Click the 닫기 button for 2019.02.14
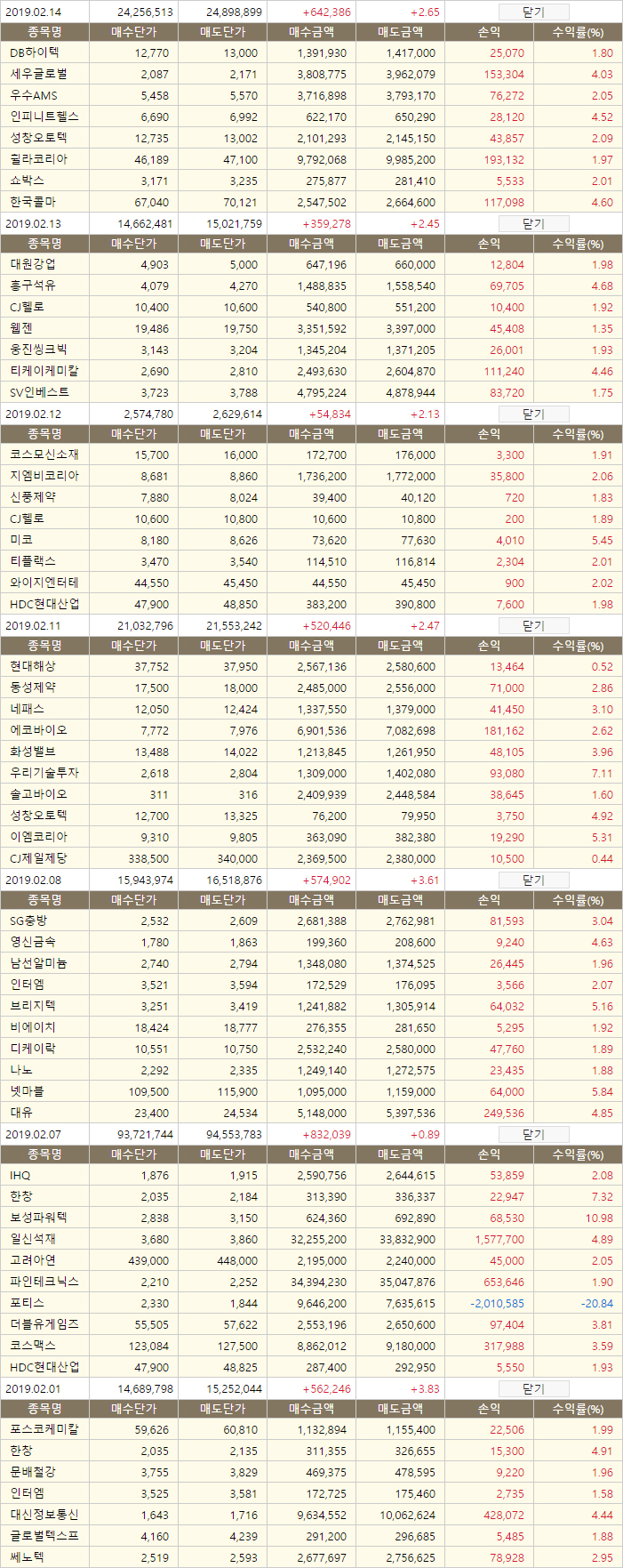This screenshot has width=623, height=1568. (533, 12)
